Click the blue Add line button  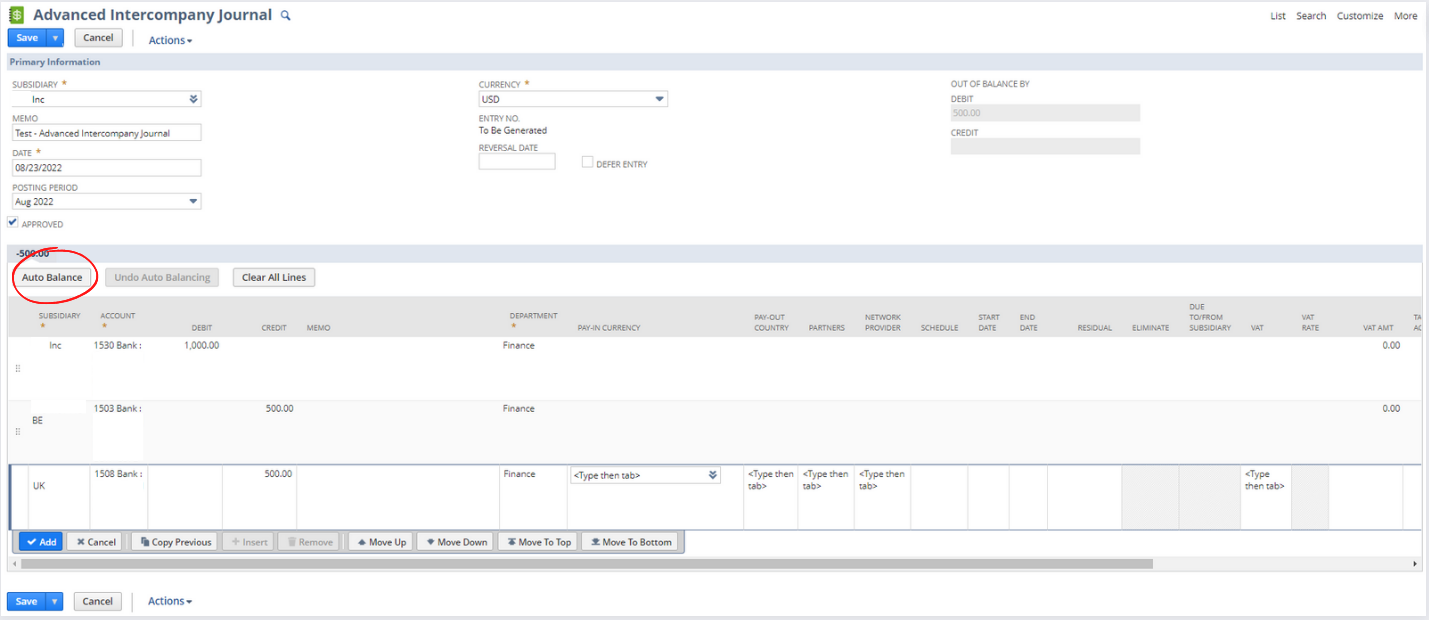tap(40, 542)
